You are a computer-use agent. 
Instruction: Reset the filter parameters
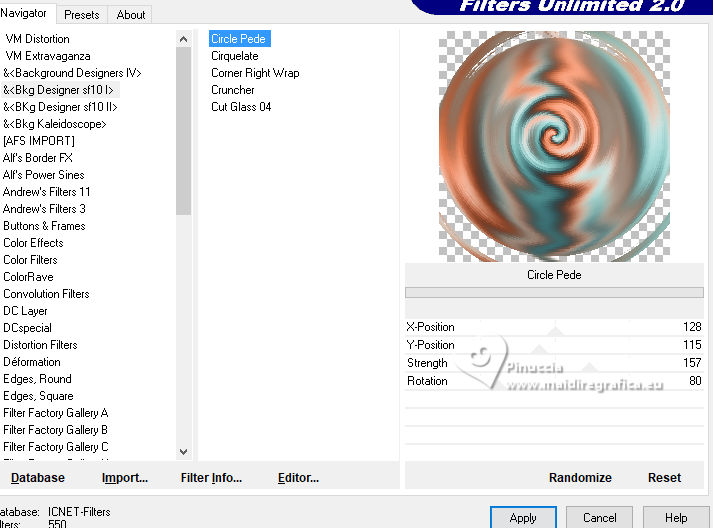tap(664, 478)
